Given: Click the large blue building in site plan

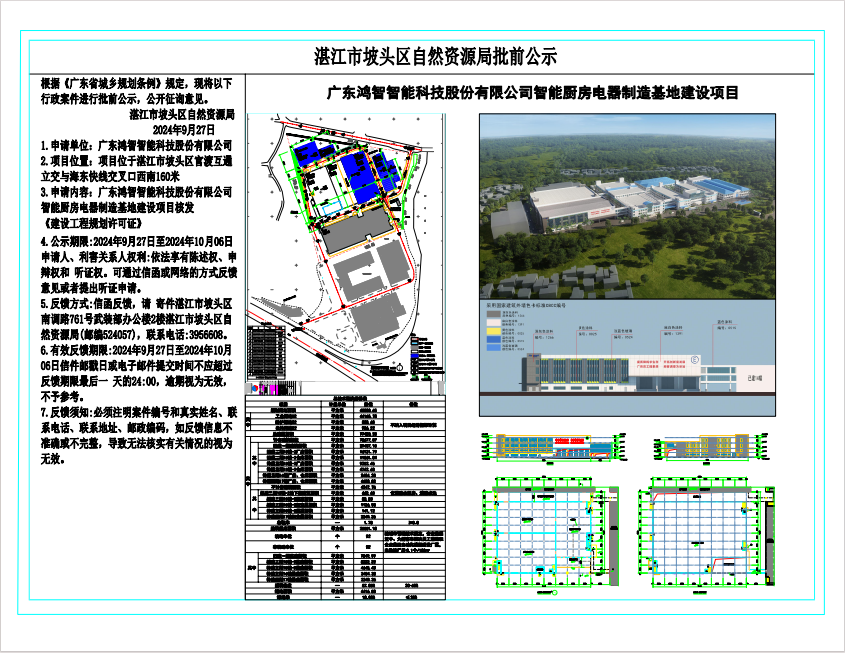Looking at the screenshot, I should [x=360, y=175].
